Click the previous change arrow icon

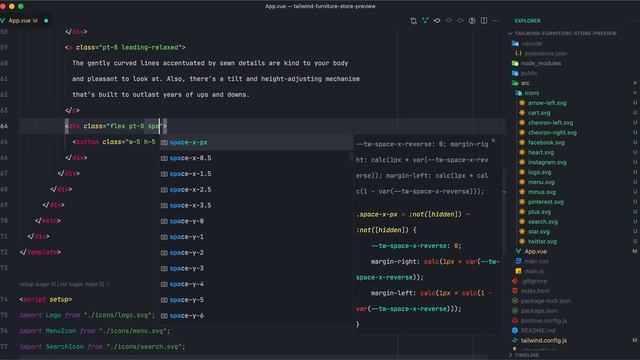(449, 20)
